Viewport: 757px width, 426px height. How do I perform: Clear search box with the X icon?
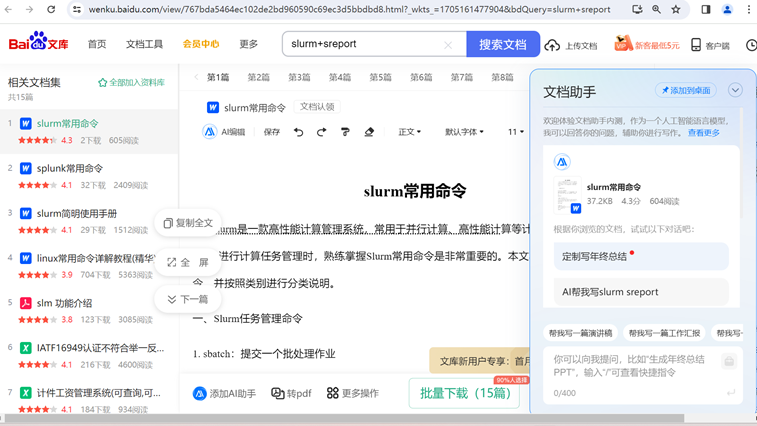(448, 45)
